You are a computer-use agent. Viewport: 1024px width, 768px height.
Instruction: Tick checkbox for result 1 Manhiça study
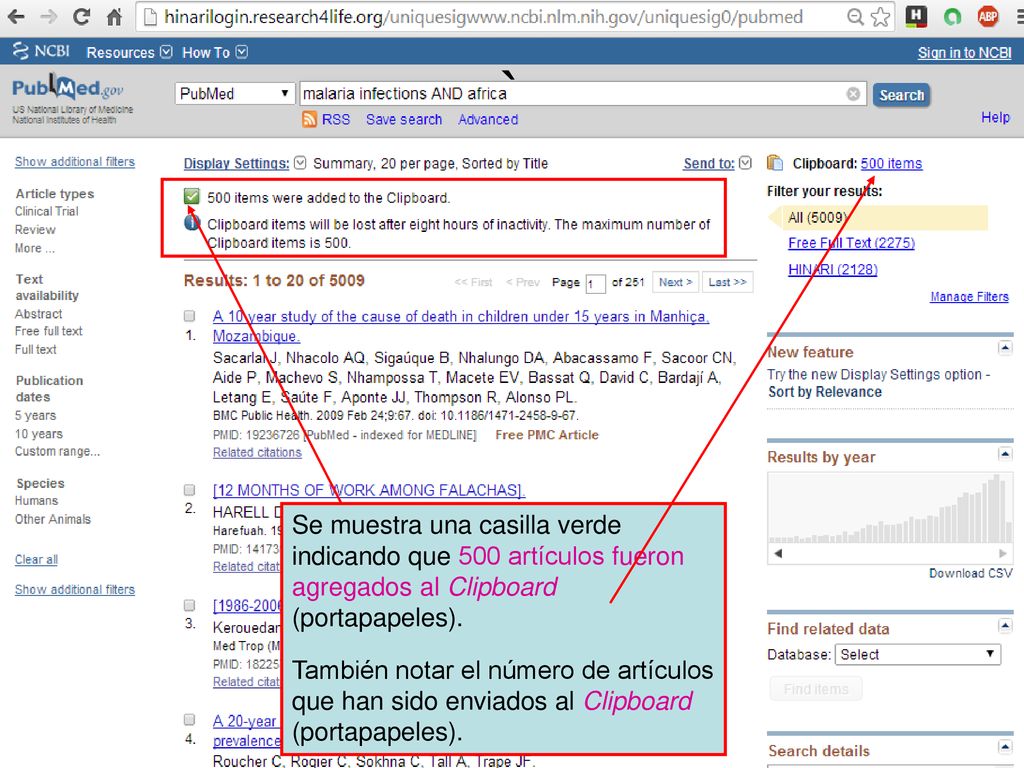click(x=189, y=316)
